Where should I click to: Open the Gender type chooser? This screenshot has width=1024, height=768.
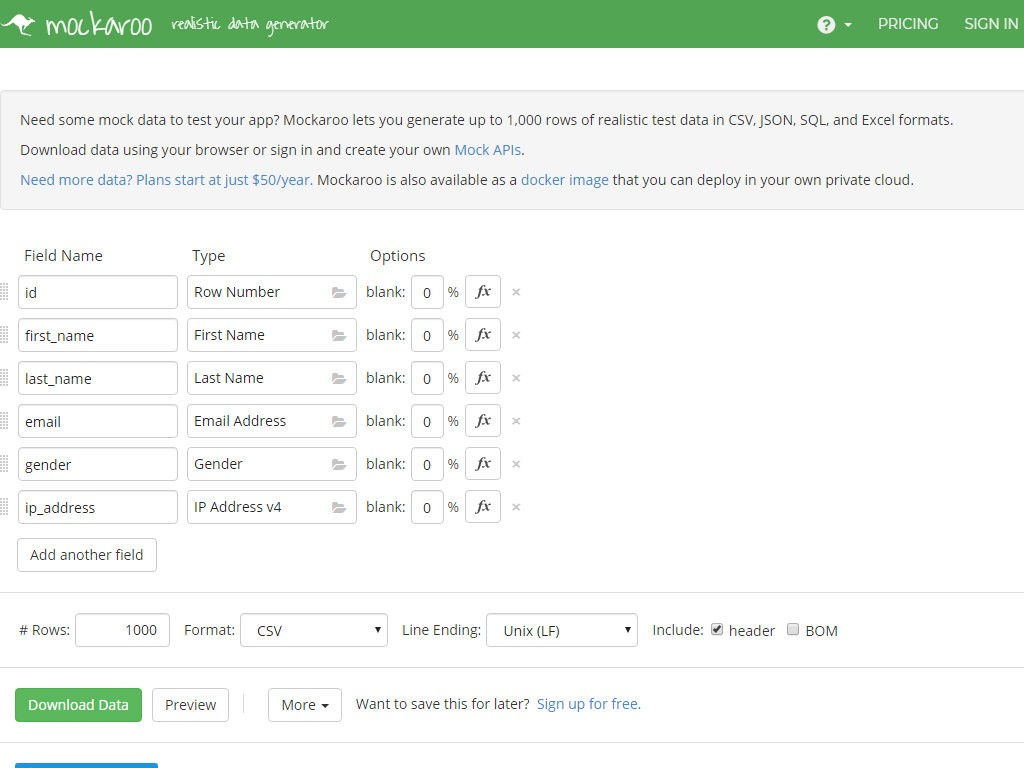[272, 464]
